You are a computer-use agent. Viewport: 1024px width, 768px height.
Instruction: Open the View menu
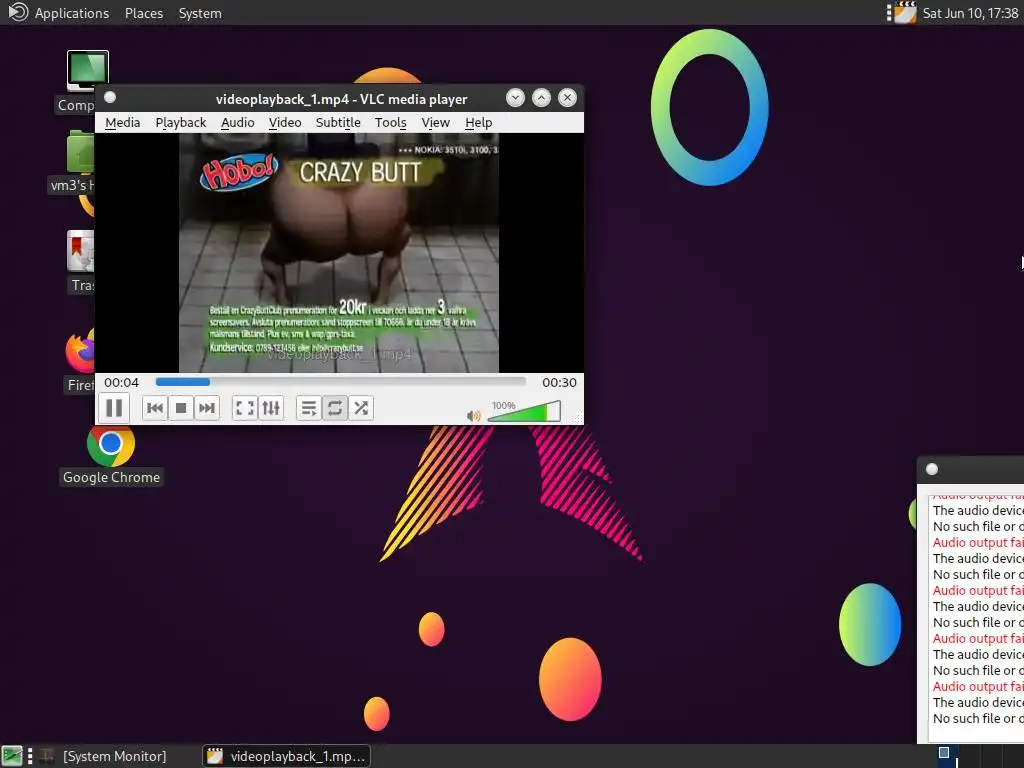click(x=436, y=123)
